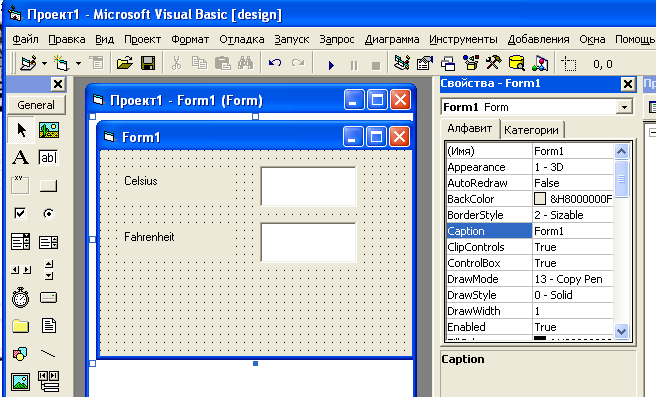
Task: Select the TextBox tool (abl)
Action: (x=49, y=158)
